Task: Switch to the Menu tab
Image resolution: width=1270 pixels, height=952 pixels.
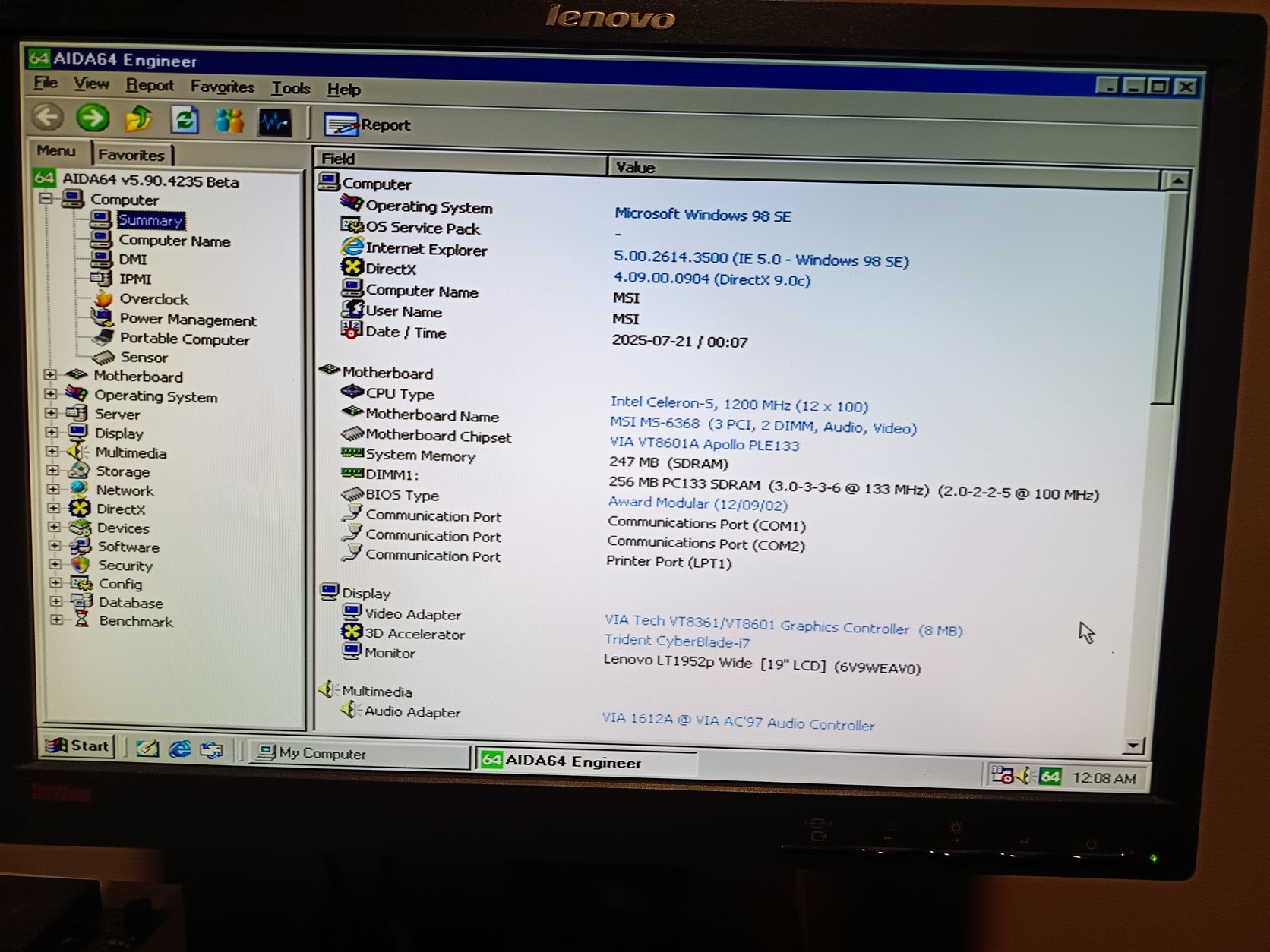Action: (56, 151)
